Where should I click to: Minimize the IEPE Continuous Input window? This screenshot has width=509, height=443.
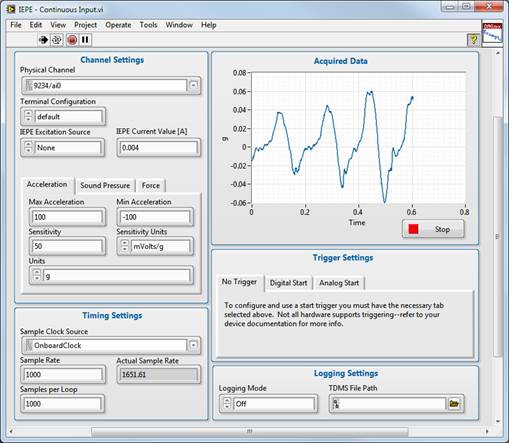[450, 6]
